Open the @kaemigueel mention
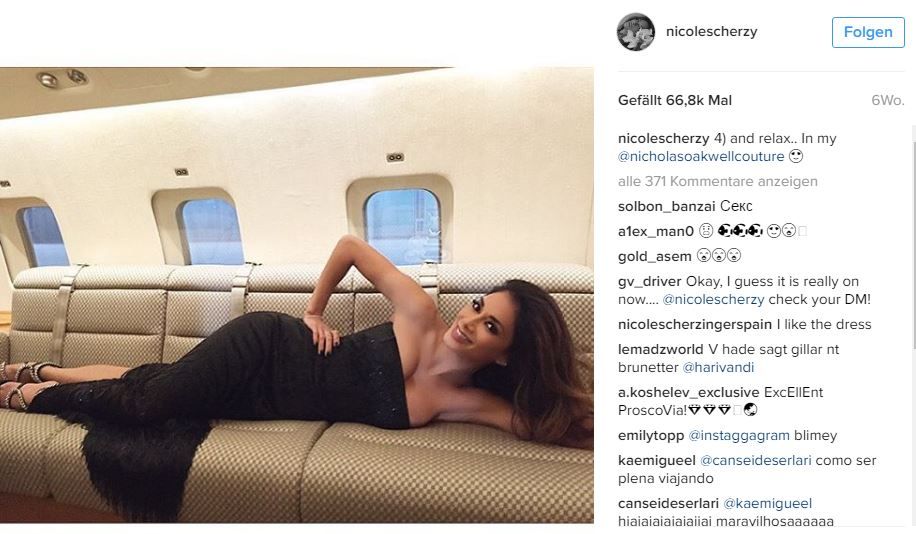The image size is (916, 534). click(x=768, y=504)
